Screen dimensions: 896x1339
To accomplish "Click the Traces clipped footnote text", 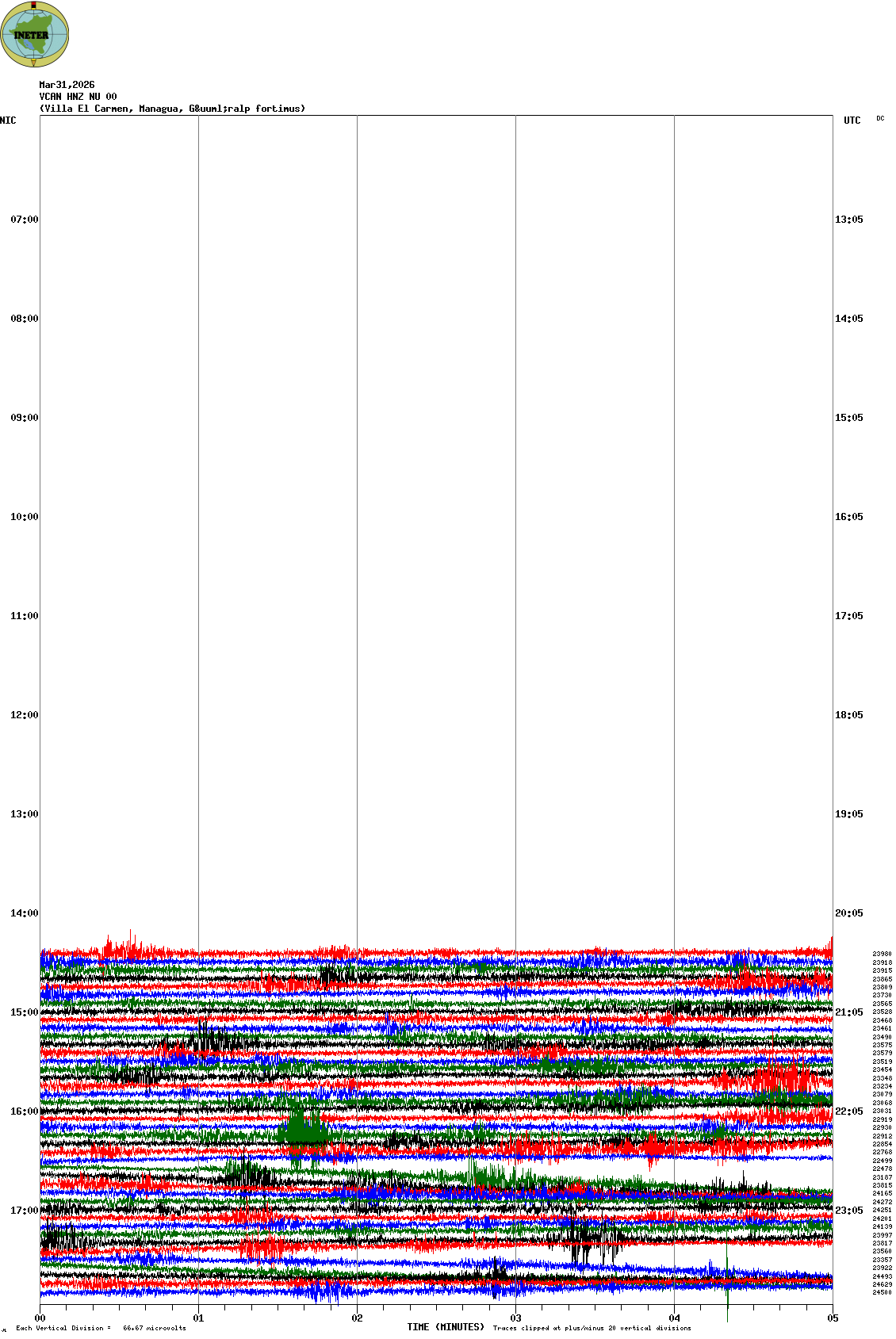I will [592, 1328].
